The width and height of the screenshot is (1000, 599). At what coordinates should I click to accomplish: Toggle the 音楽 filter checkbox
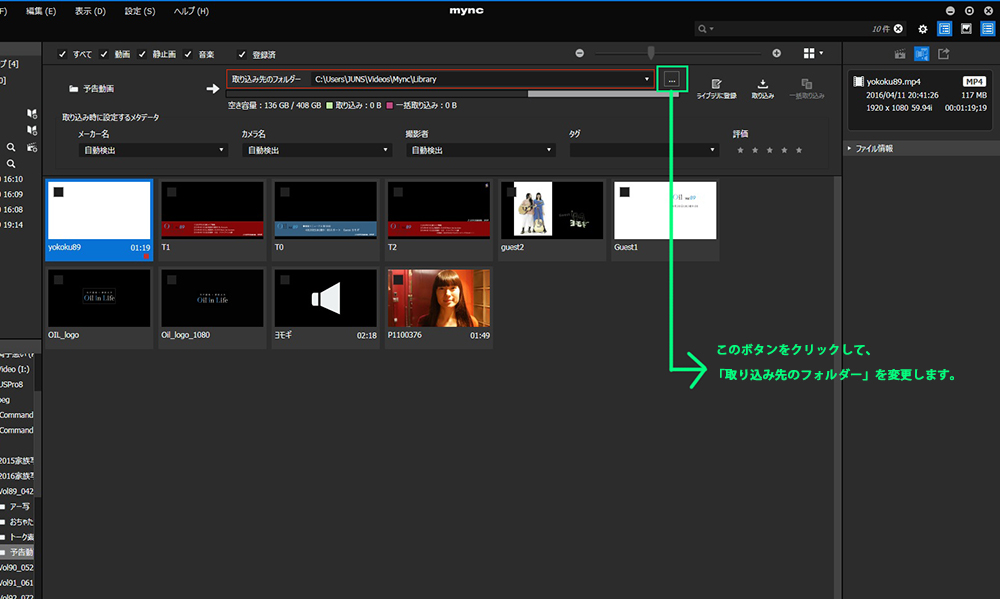188,54
